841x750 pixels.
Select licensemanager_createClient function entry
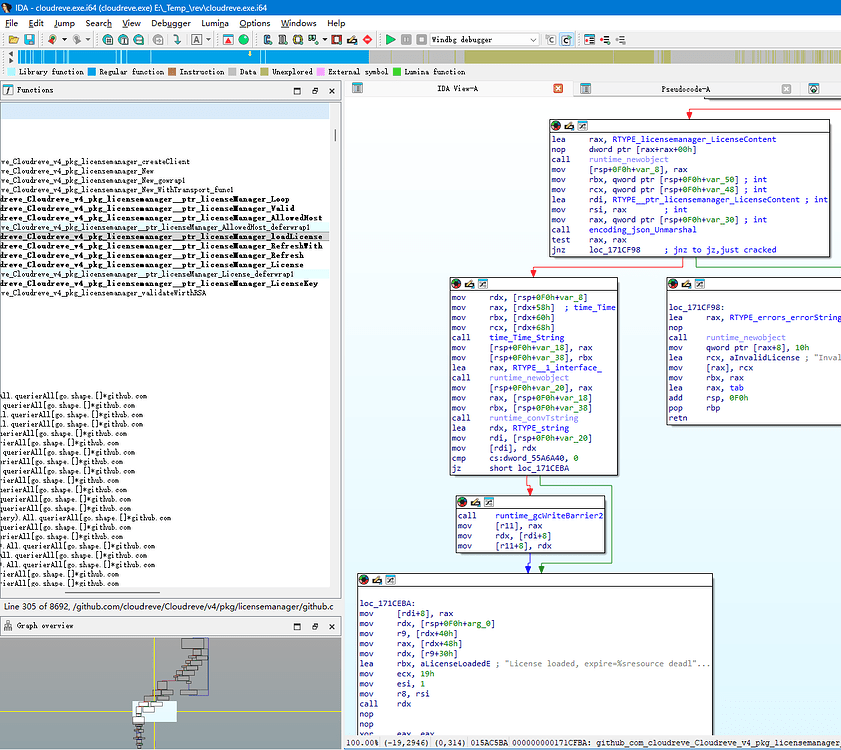[164, 161]
